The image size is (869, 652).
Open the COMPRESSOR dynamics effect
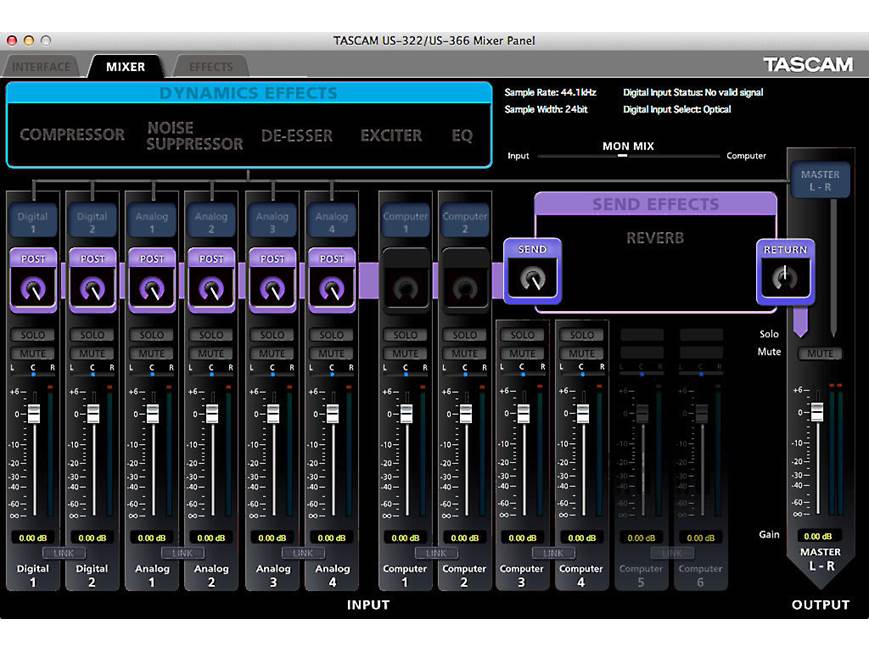point(71,135)
